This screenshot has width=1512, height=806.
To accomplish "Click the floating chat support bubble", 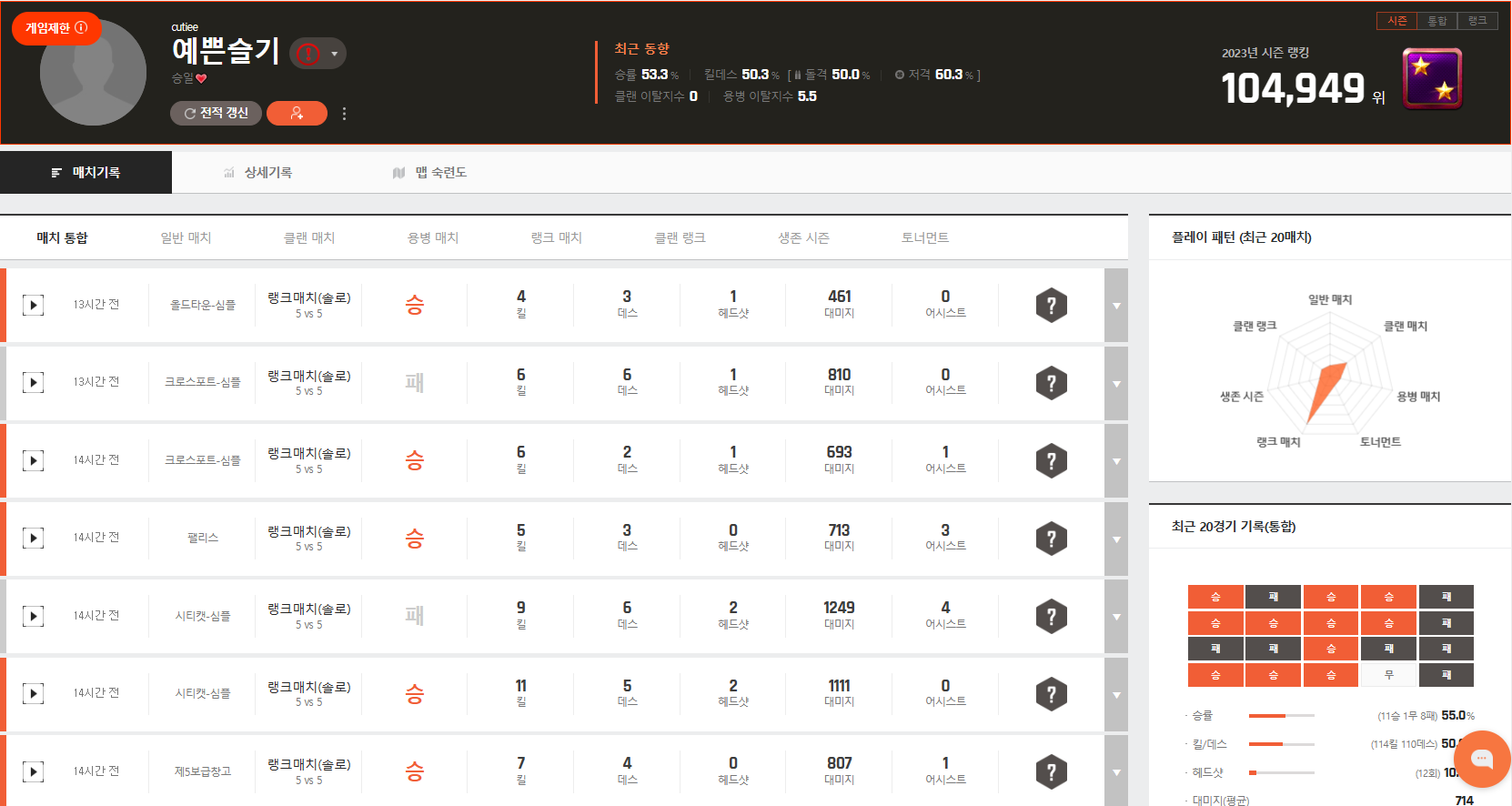I will [x=1482, y=758].
